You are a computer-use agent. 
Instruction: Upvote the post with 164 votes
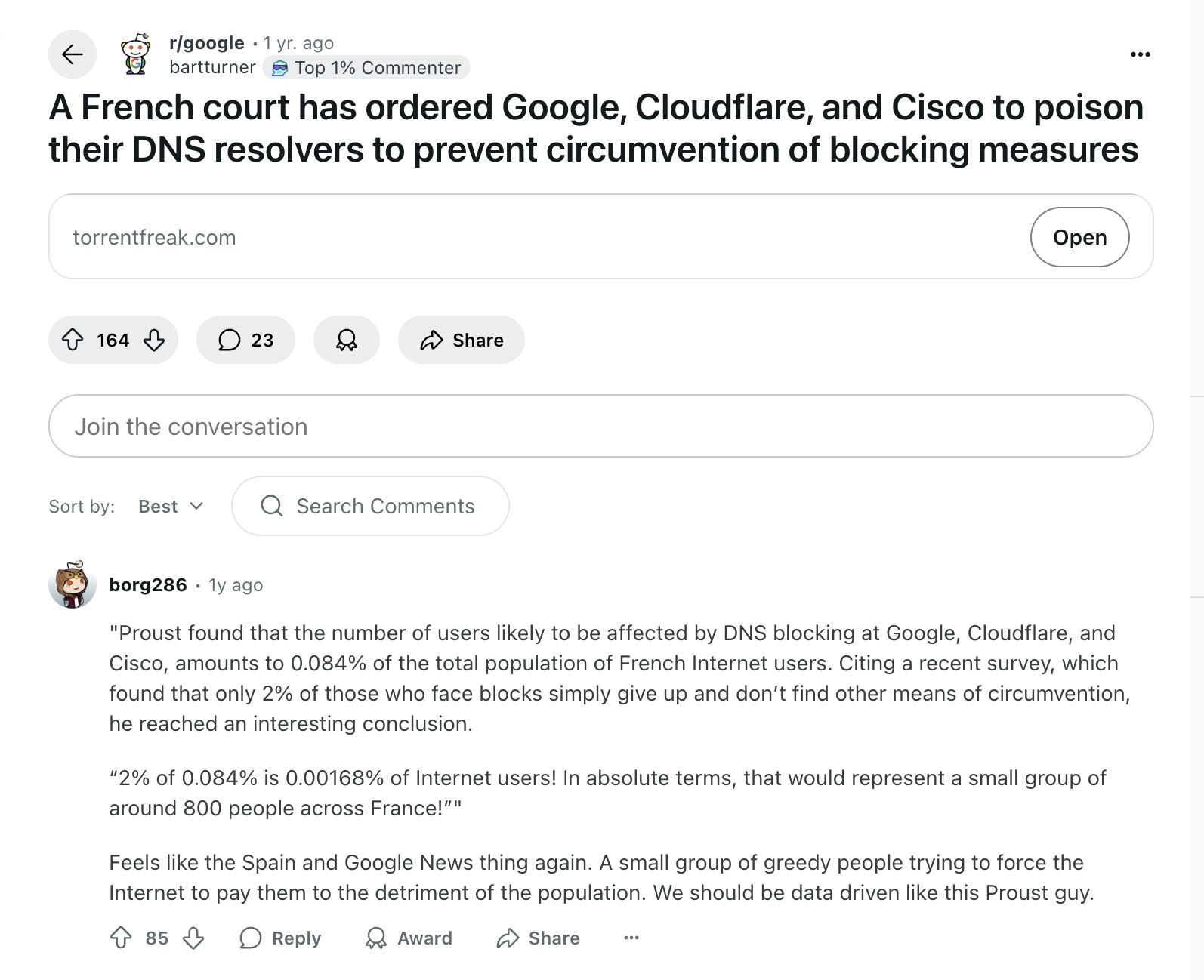point(73,340)
